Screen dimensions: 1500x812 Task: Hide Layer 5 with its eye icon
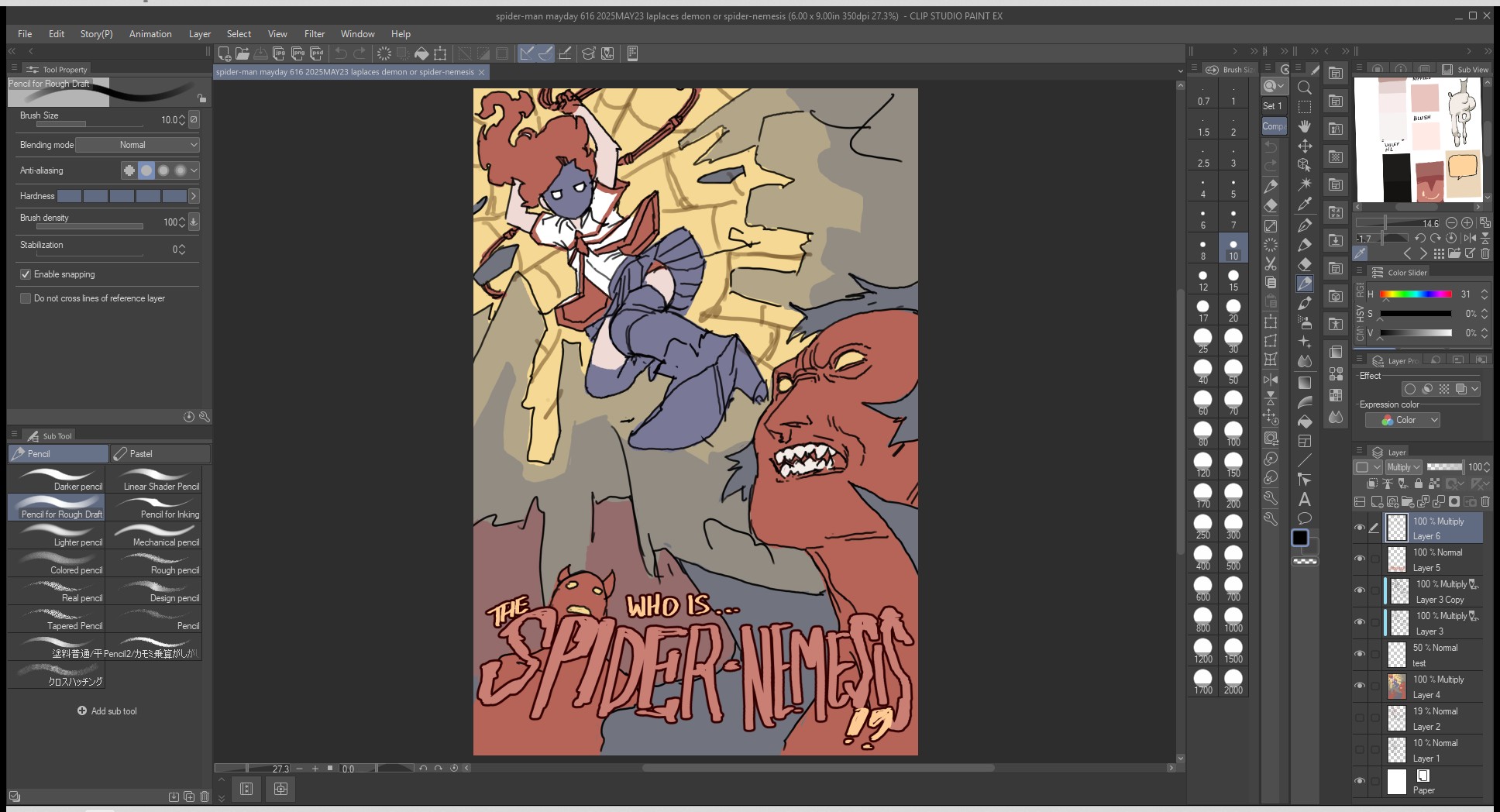1360,559
